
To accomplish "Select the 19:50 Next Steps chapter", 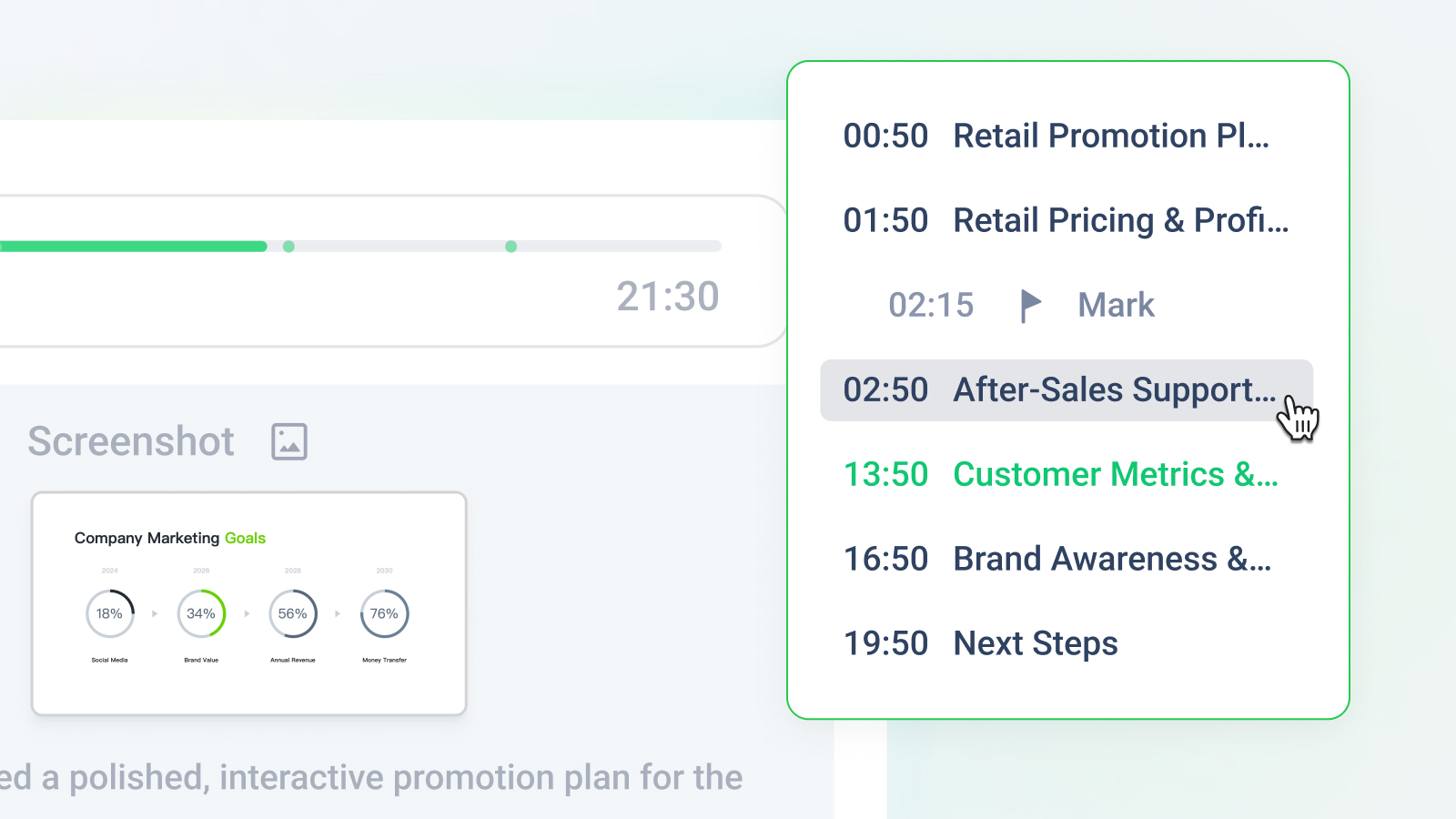I will point(980,644).
